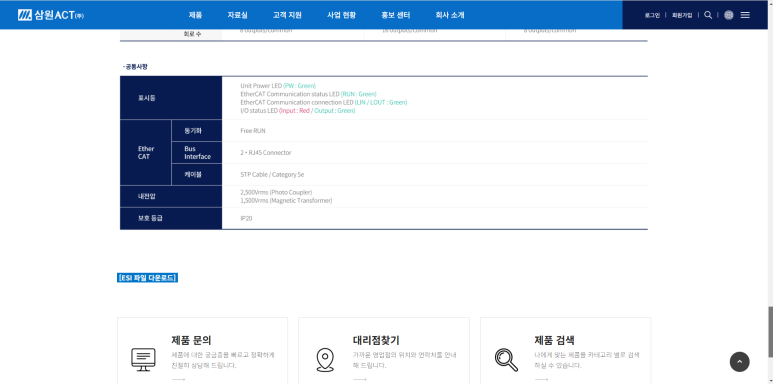Screen dimensions: 773x384
Task: Open the 자료실 menu
Action: [x=237, y=15]
